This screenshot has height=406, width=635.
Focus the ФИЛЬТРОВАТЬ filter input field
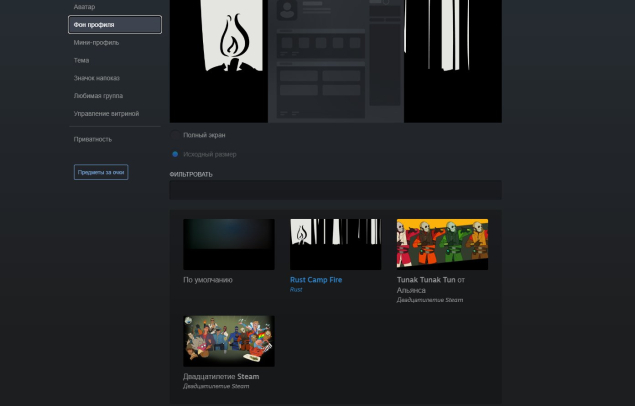(x=335, y=190)
